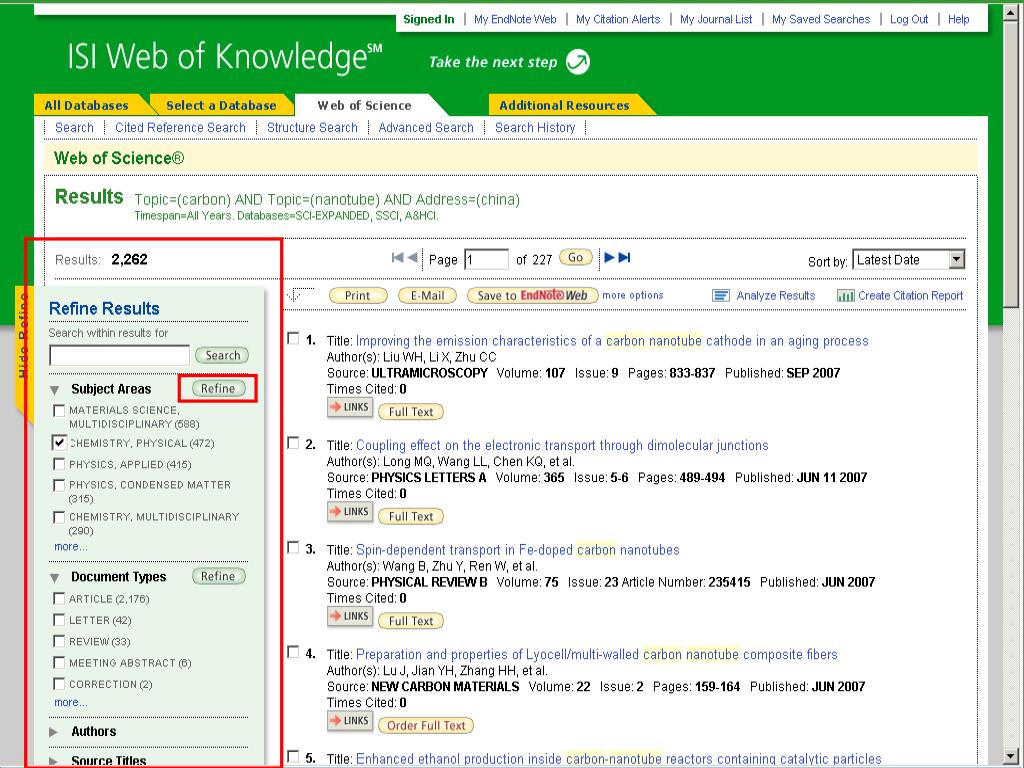
Task: Jump to the last results page icon
Action: point(624,257)
